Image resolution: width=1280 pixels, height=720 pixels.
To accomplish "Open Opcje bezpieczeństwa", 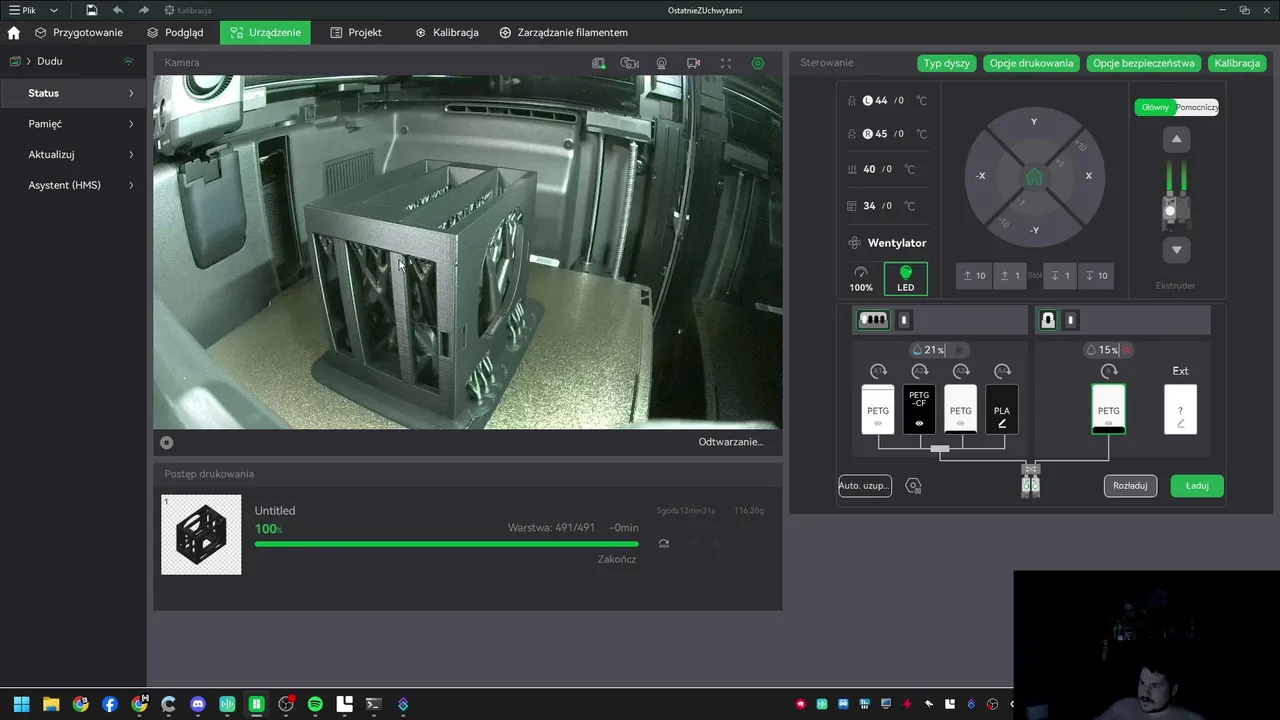I will (x=1144, y=63).
